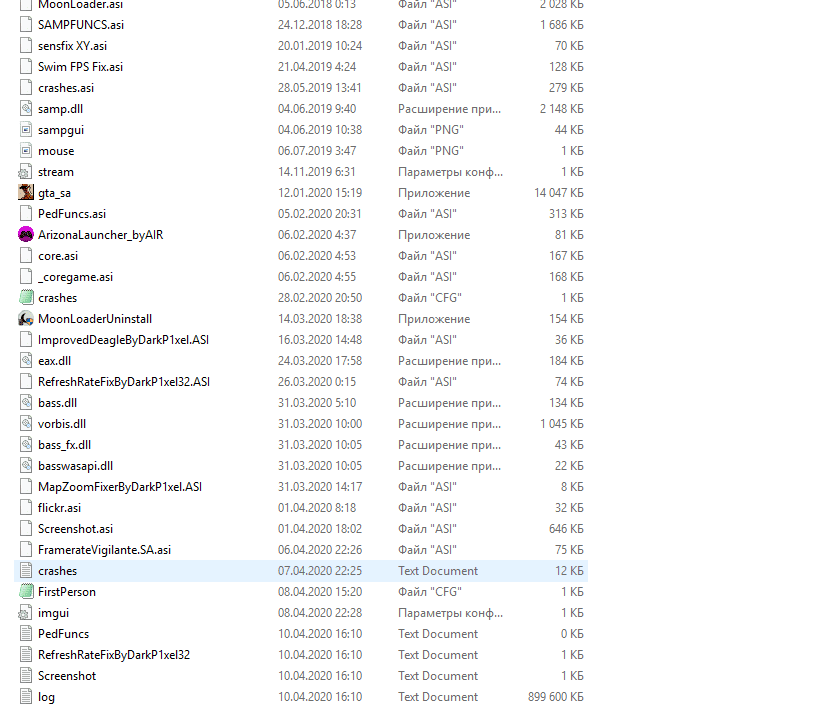
Task: Select the bass.dll file icon
Action: coord(26,403)
